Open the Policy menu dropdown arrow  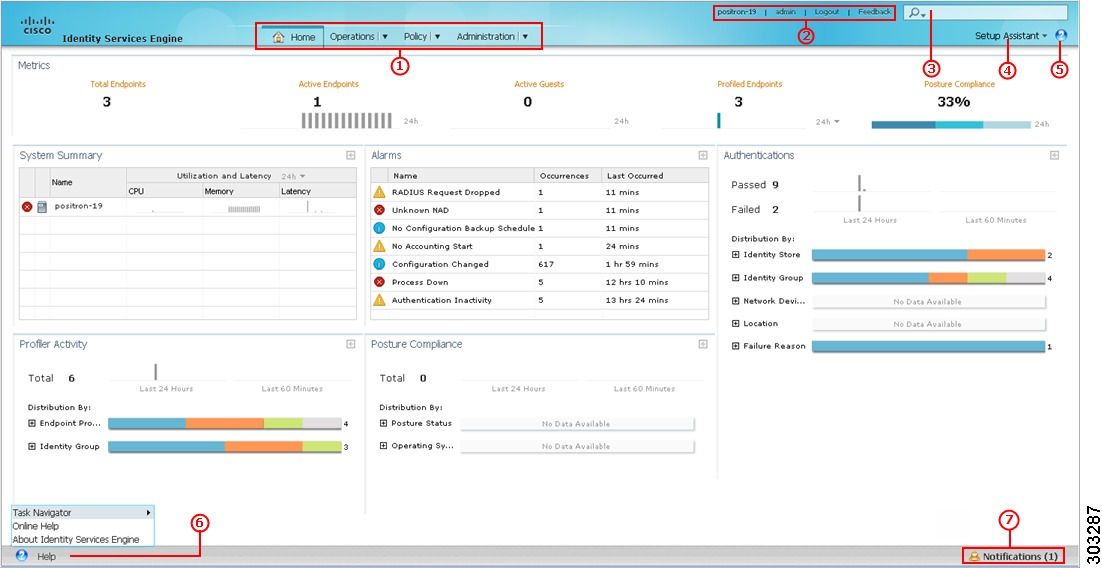pos(437,37)
